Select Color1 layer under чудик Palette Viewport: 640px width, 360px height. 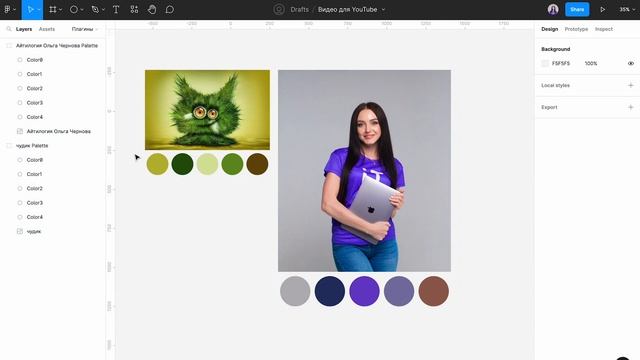[34, 174]
